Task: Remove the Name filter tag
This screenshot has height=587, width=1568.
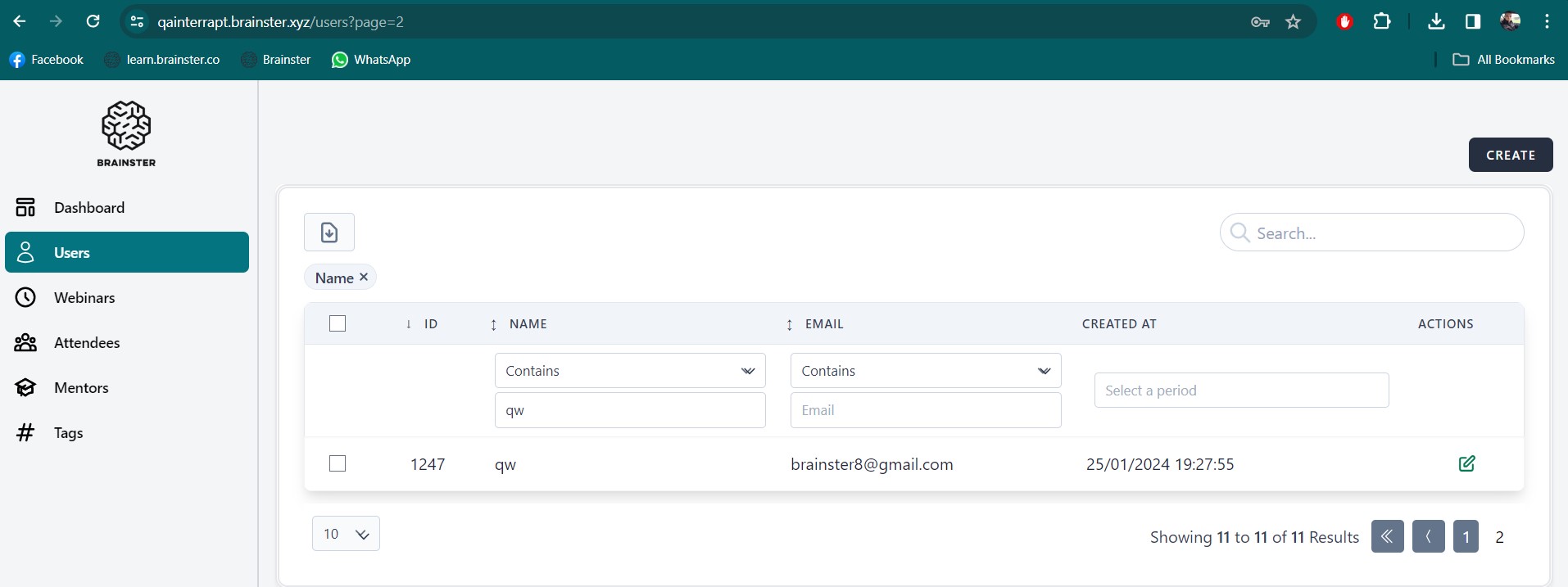Action: point(364,278)
